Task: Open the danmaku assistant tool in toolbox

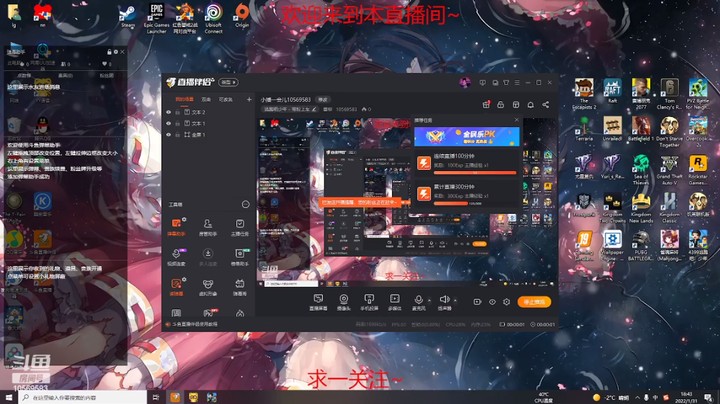Action: point(176,227)
